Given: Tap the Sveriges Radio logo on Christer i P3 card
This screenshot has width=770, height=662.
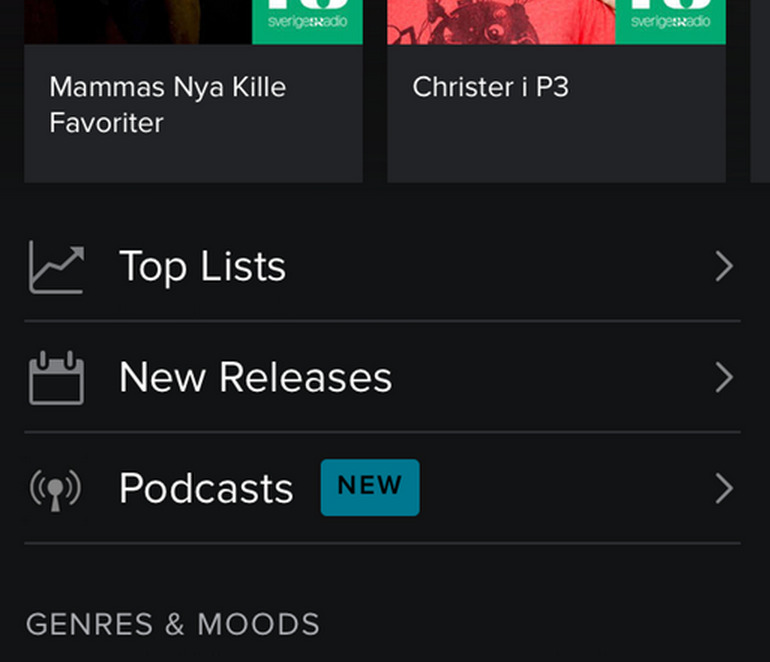Looking at the screenshot, I should point(670,22).
